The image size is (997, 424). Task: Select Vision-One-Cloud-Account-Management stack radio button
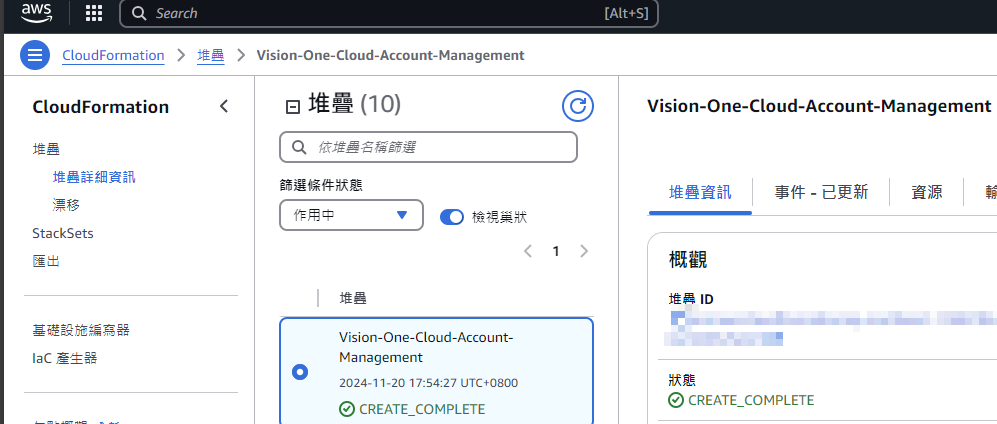pyautogui.click(x=300, y=372)
